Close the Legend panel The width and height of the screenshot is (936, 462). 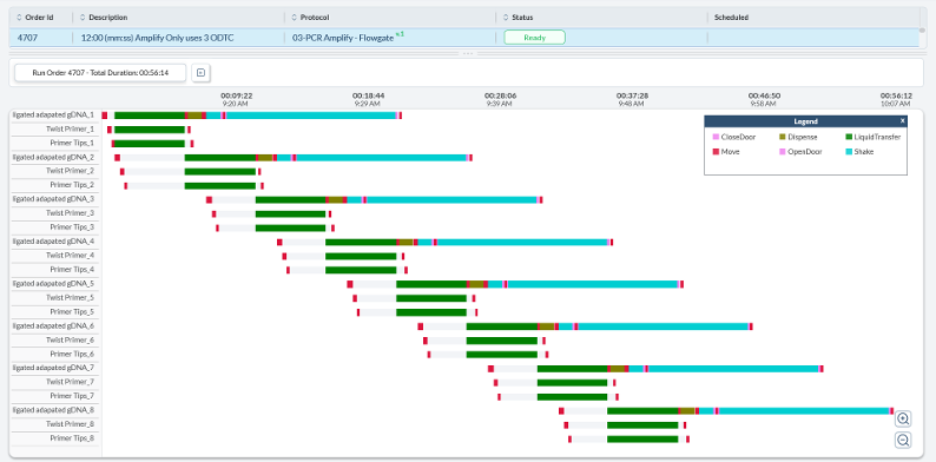pyautogui.click(x=901, y=120)
